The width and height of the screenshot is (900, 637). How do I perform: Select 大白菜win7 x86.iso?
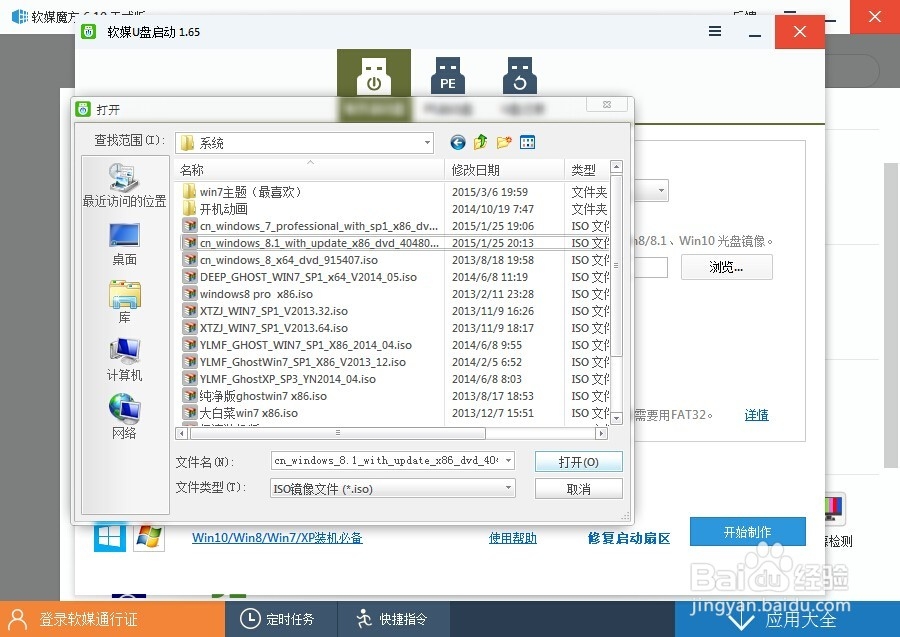pyautogui.click(x=249, y=413)
